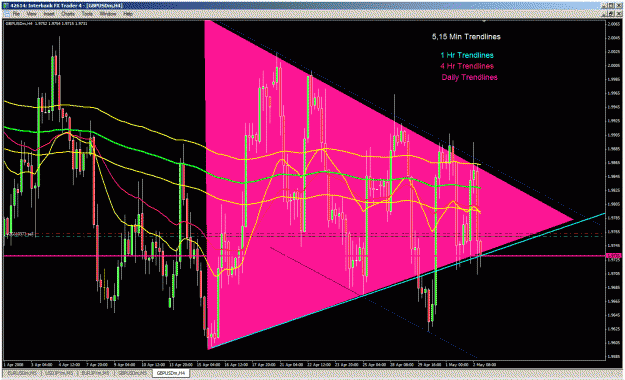This screenshot has width=625, height=380.
Task: Click the '1 Hr Trendlines' cyan label
Action: pyautogui.click(x=467, y=55)
